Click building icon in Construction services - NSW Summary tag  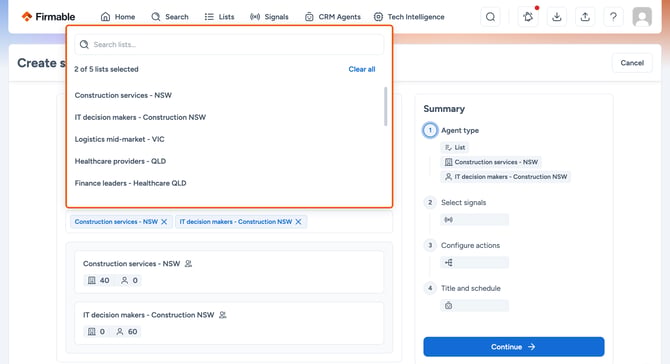pos(448,162)
